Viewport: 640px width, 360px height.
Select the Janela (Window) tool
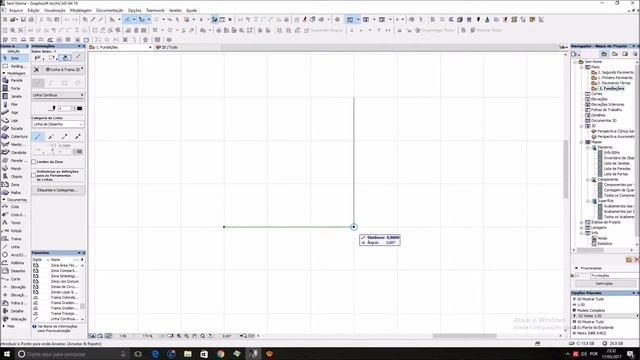[x=14, y=96]
